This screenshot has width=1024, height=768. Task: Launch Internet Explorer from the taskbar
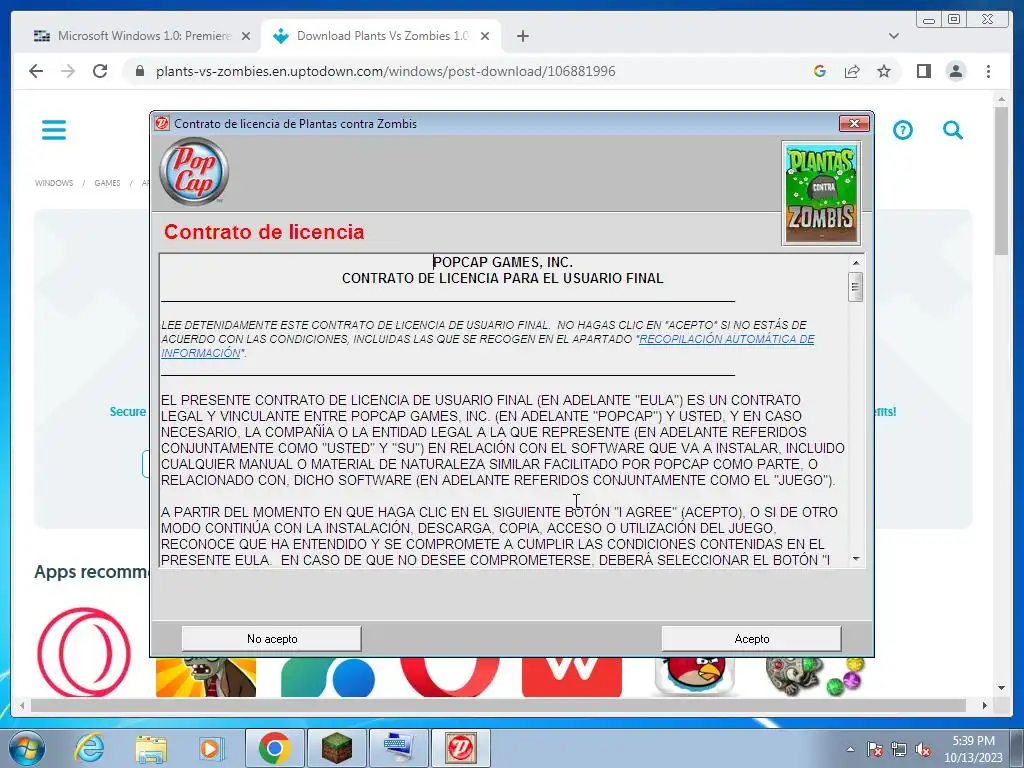click(x=90, y=748)
